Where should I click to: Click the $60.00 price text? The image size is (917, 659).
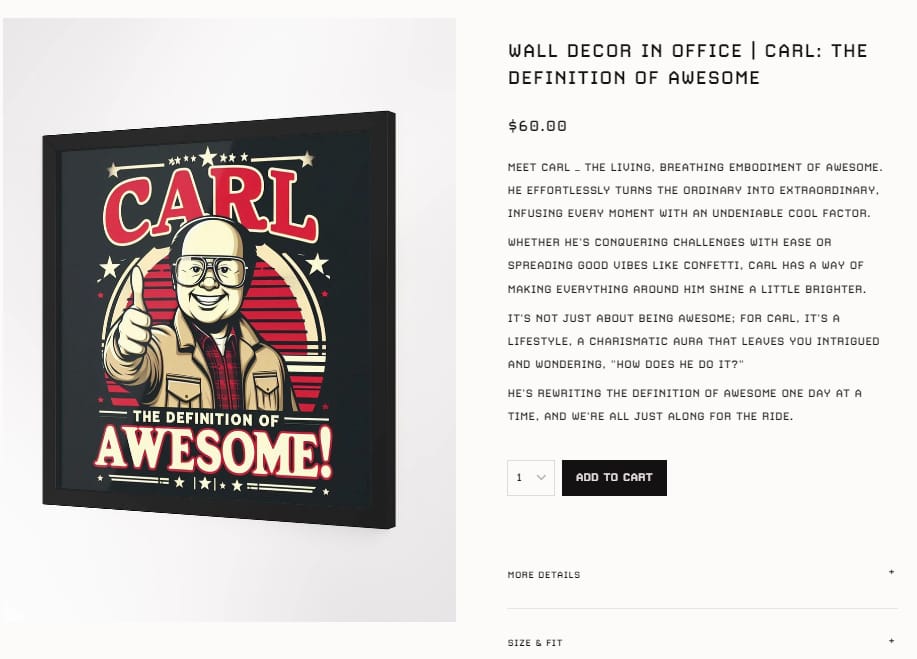click(x=537, y=126)
